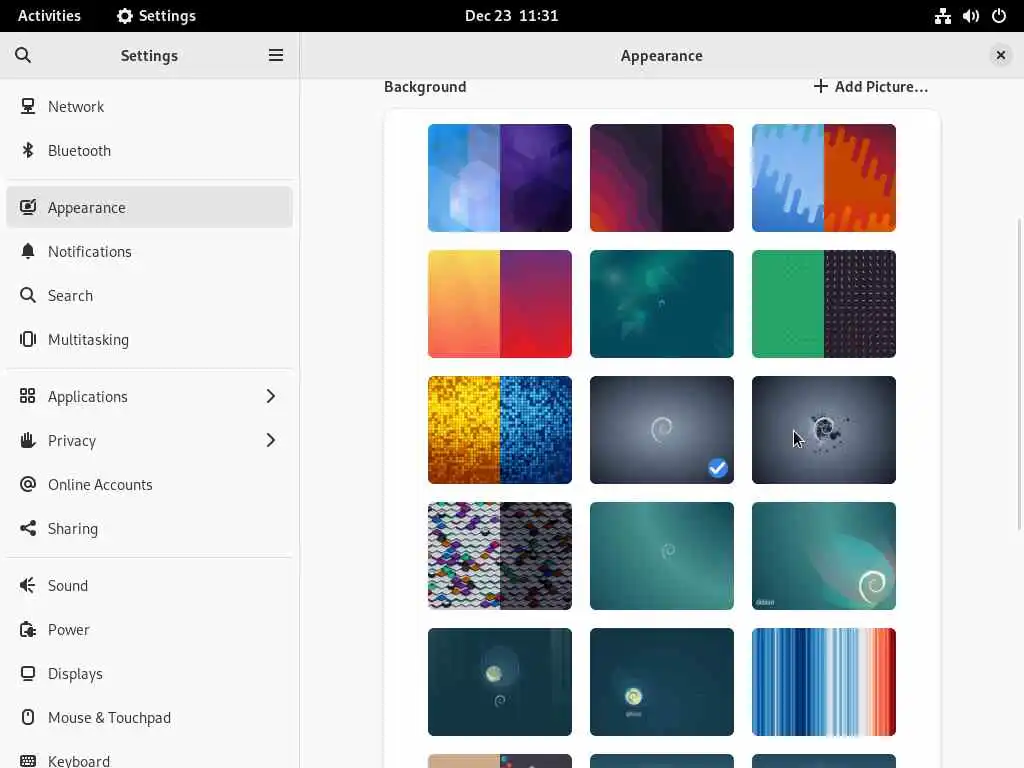This screenshot has height=768, width=1024.
Task: Click the Appearance monitor icon
Action: coord(27,207)
